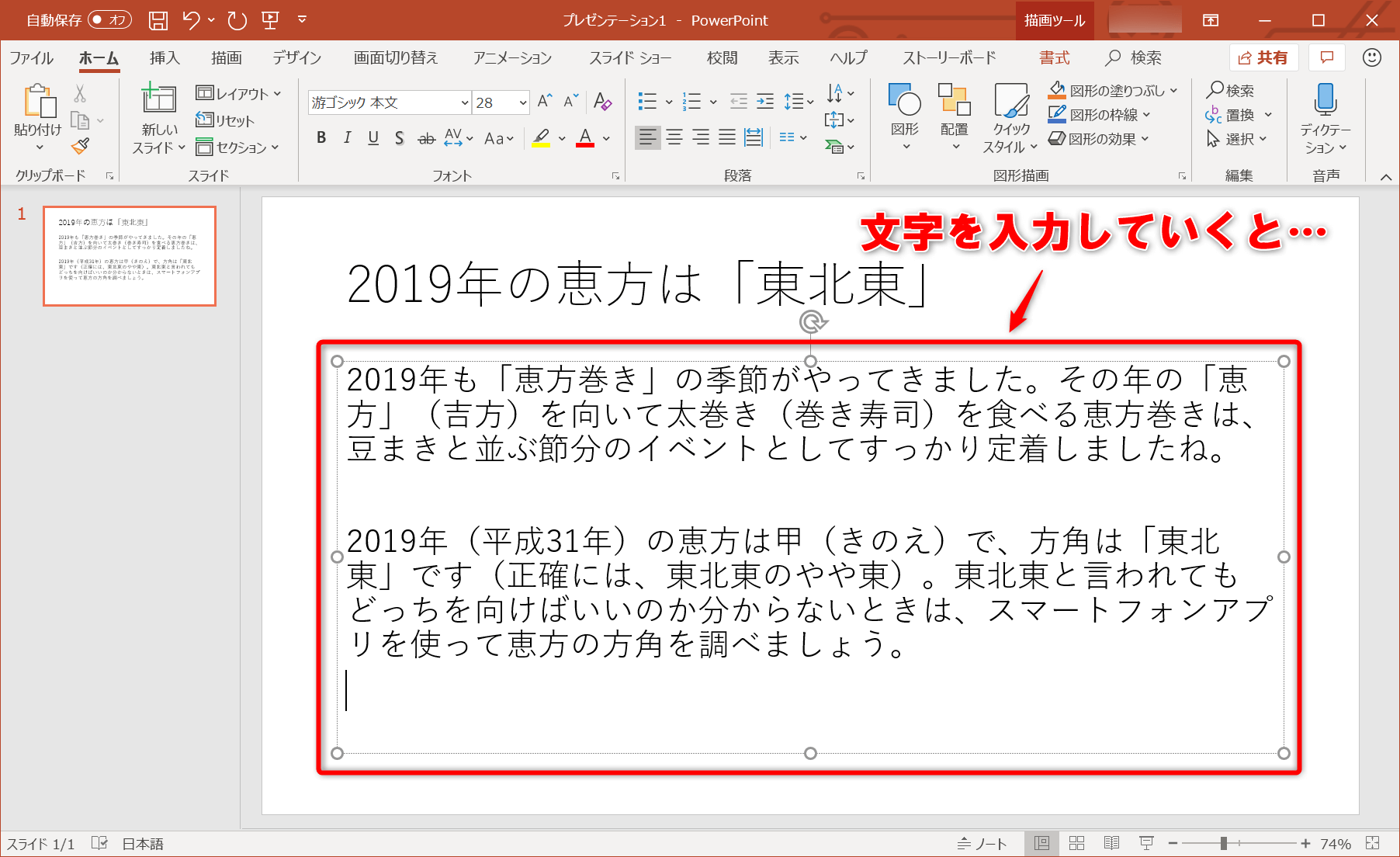Open the Format (書式) drawing tools tab
The height and width of the screenshot is (857, 1400).
[1055, 57]
